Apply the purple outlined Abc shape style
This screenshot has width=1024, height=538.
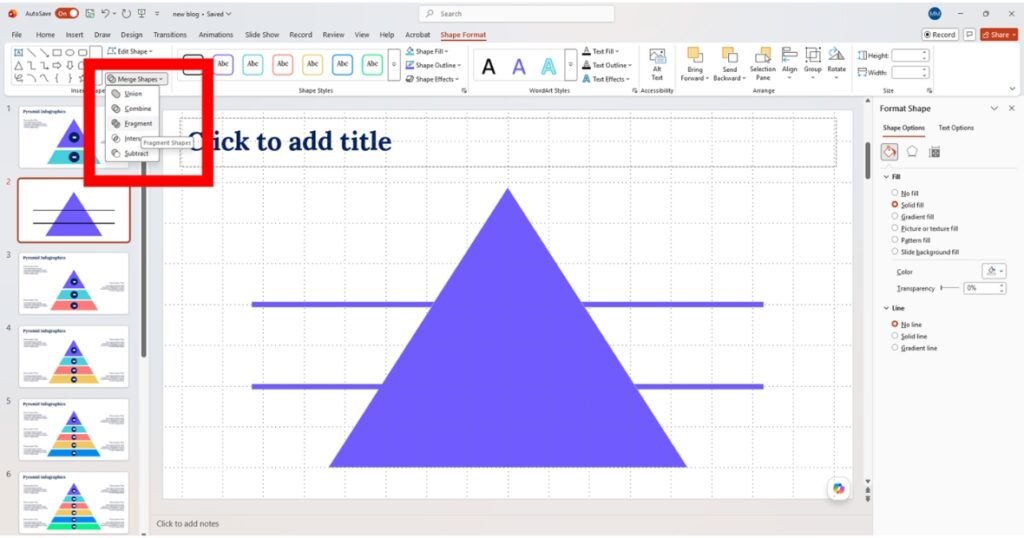223,64
